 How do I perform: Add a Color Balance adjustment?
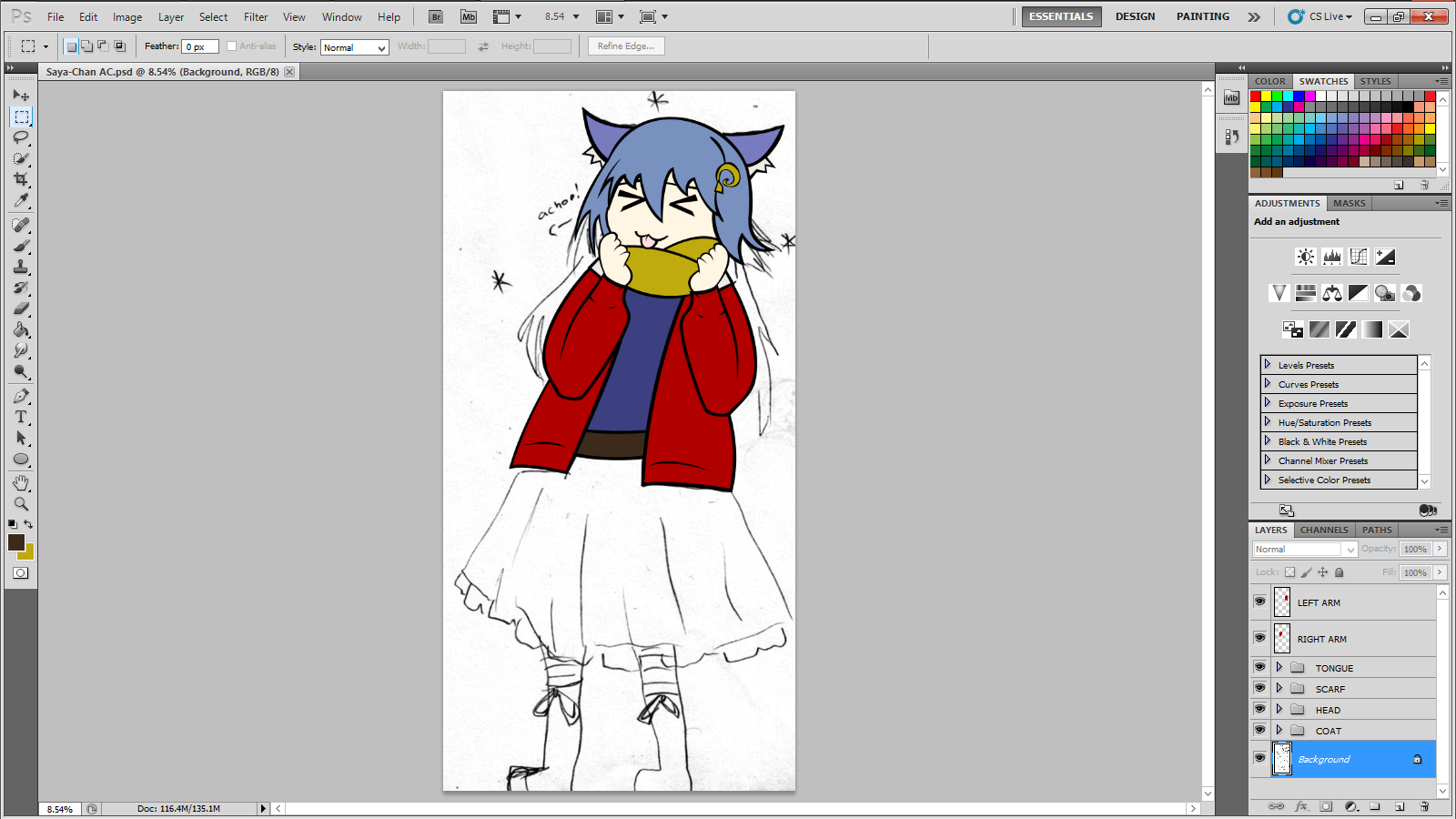1332,293
